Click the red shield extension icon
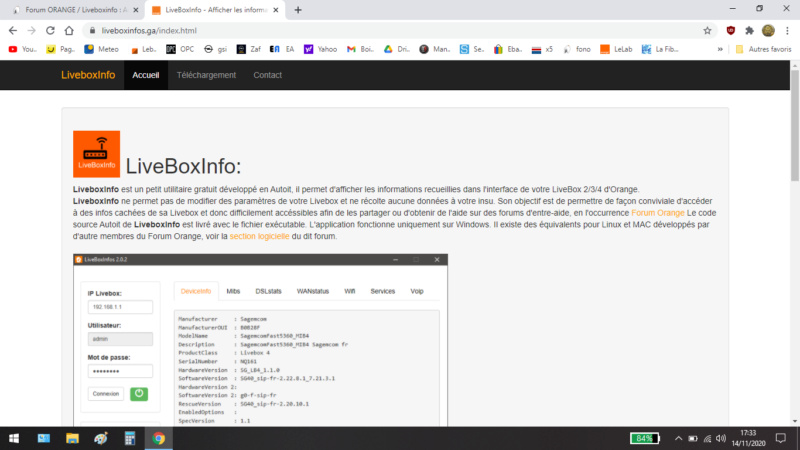Screen dimensions: 800x450 coord(731,31)
